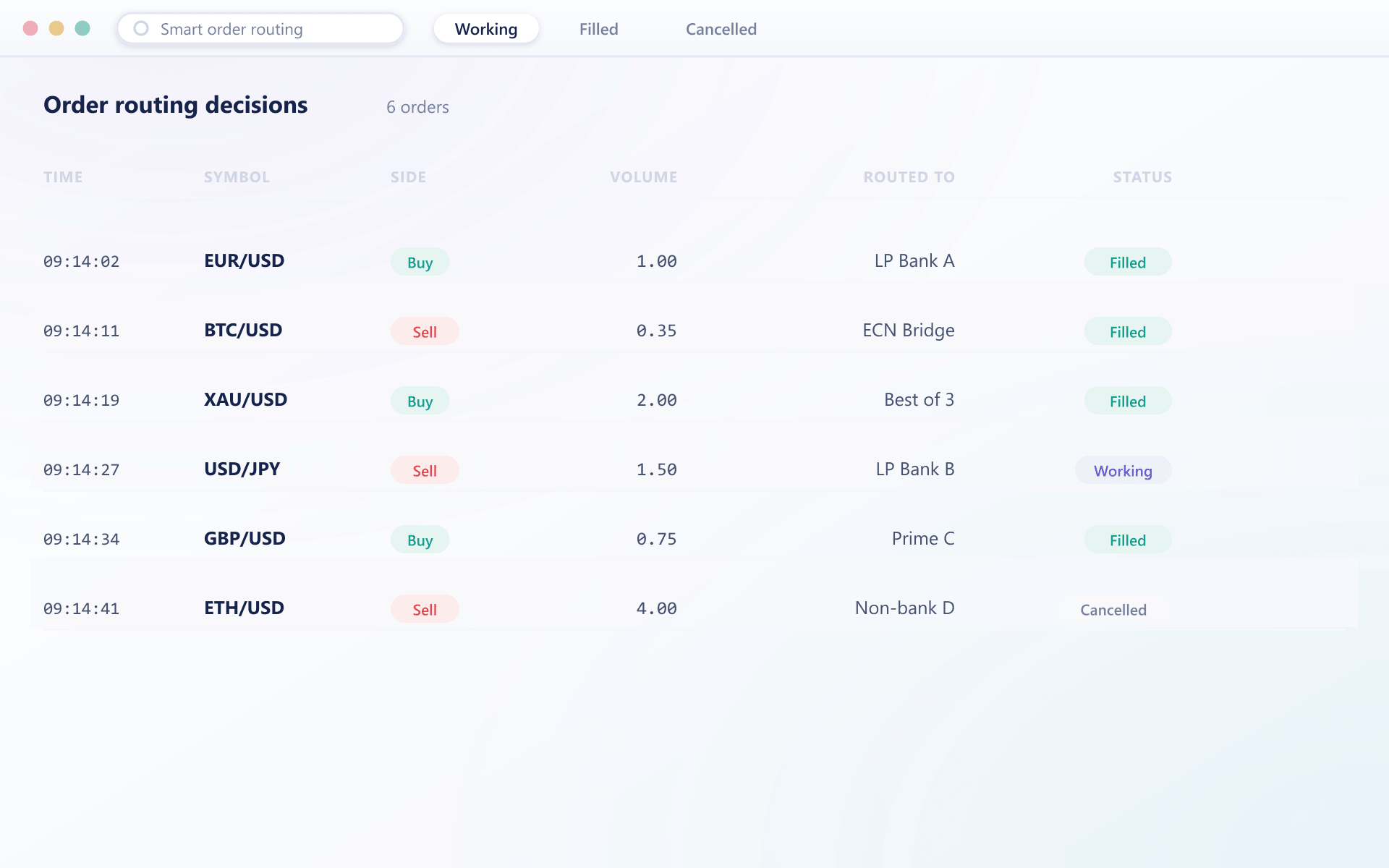The width and height of the screenshot is (1389, 868).
Task: Select the USD/JPY symbol cell
Action: point(242,469)
